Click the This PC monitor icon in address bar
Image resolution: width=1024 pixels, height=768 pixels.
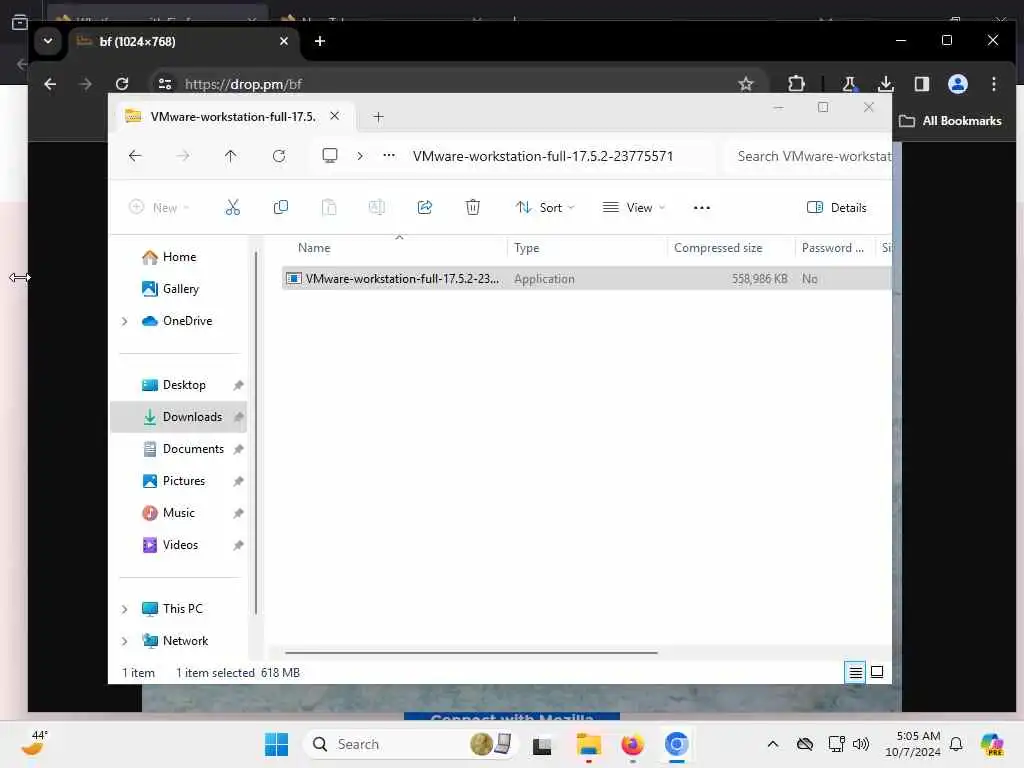click(330, 155)
